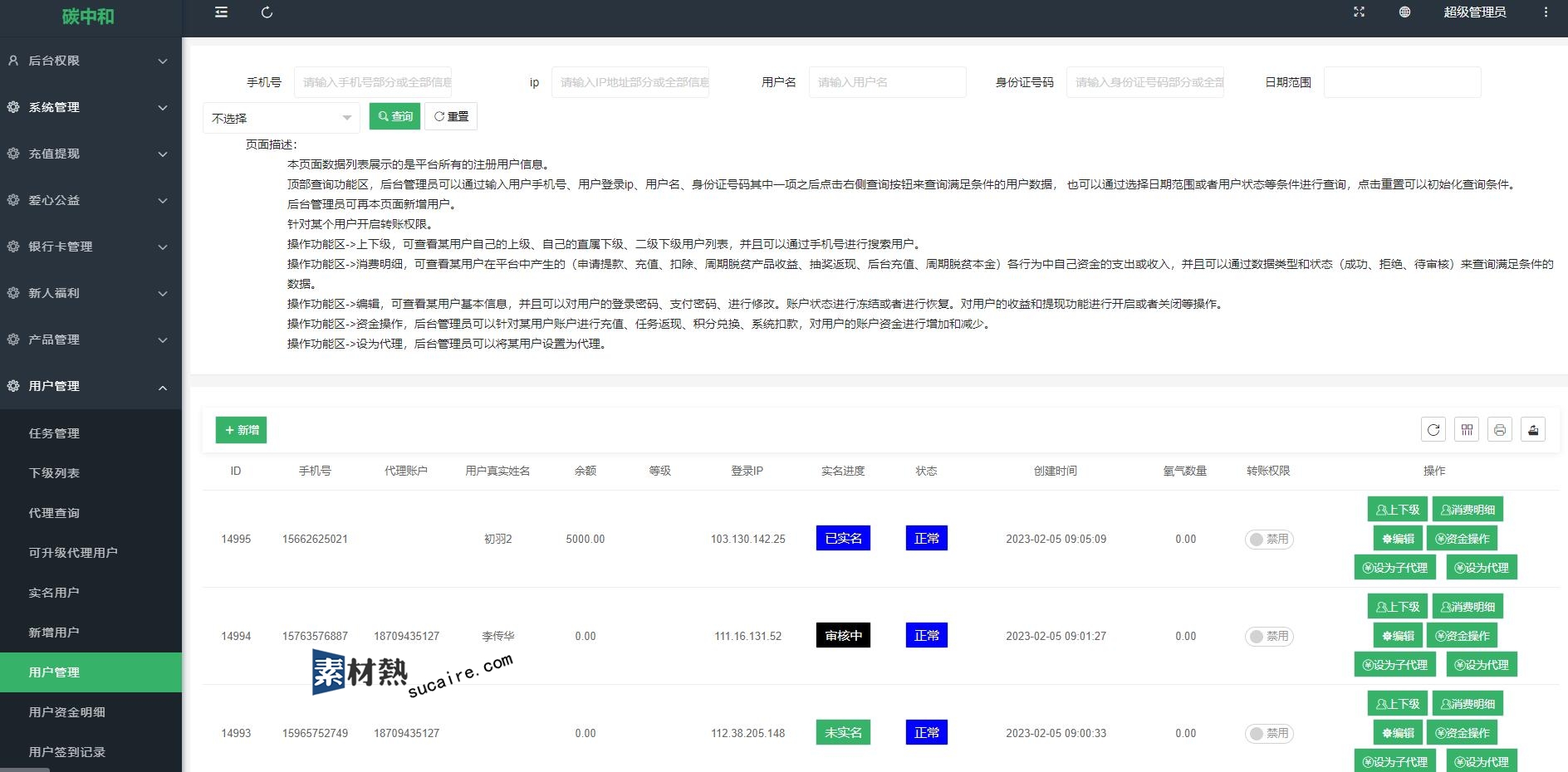Open 任务管理 in the sidebar
The image size is (1568, 772).
tap(91, 433)
